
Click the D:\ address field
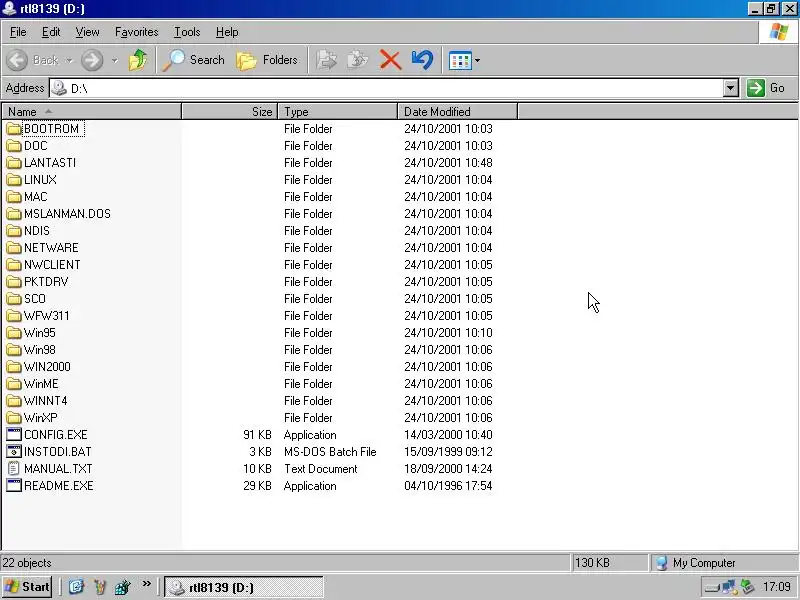pyautogui.click(x=386, y=88)
